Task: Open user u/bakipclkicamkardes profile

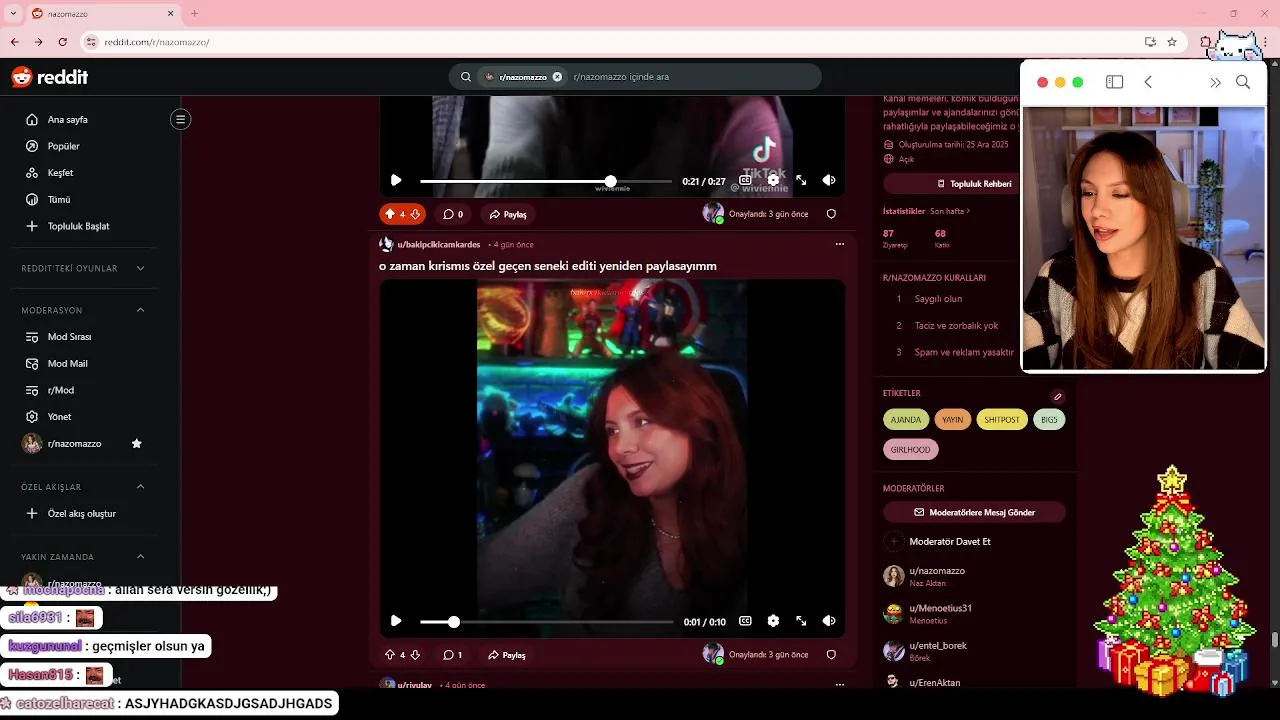Action: pyautogui.click(x=438, y=244)
